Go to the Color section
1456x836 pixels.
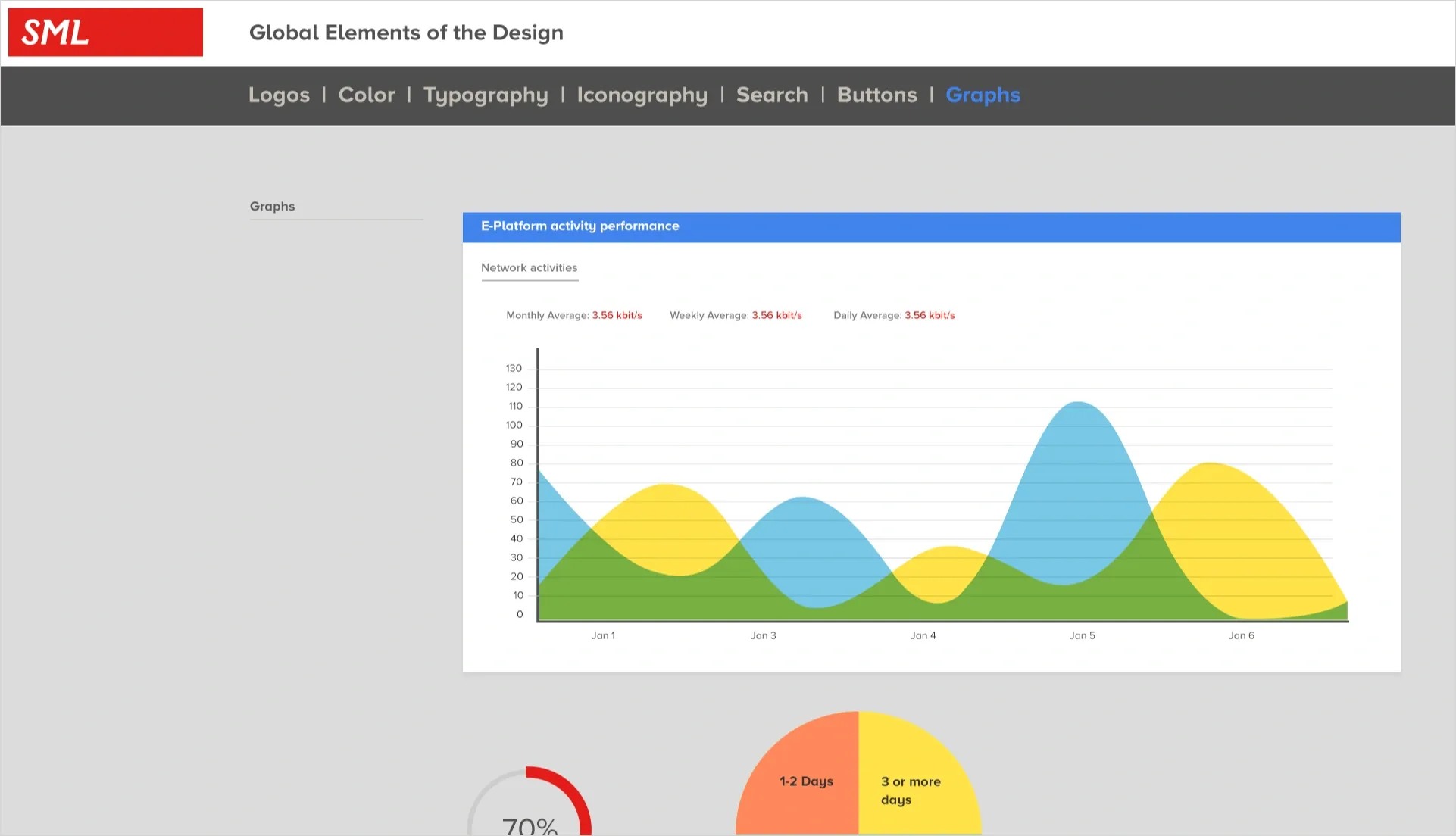(367, 95)
